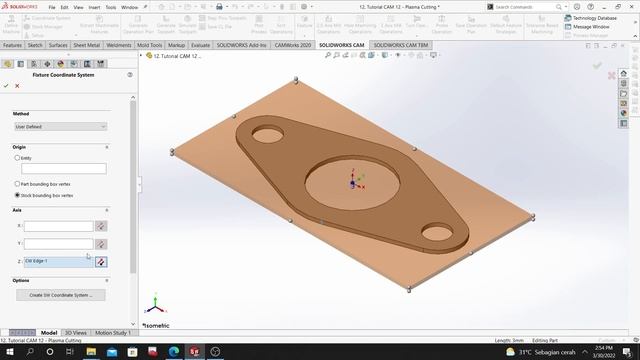
Task: Switch to the Sheet Metal ribbon tab
Action: 87,45
